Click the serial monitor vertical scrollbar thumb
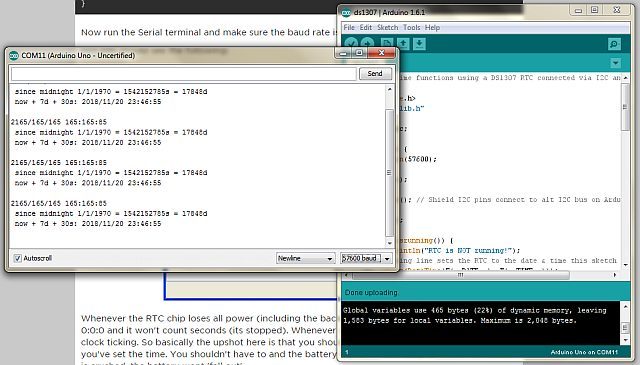640x365 pixels. click(x=389, y=172)
